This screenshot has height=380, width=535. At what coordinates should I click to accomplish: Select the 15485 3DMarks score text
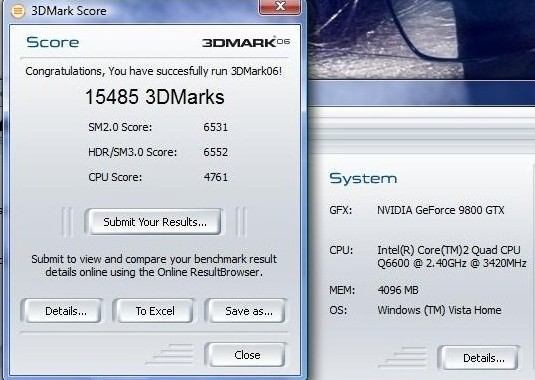[x=154, y=97]
